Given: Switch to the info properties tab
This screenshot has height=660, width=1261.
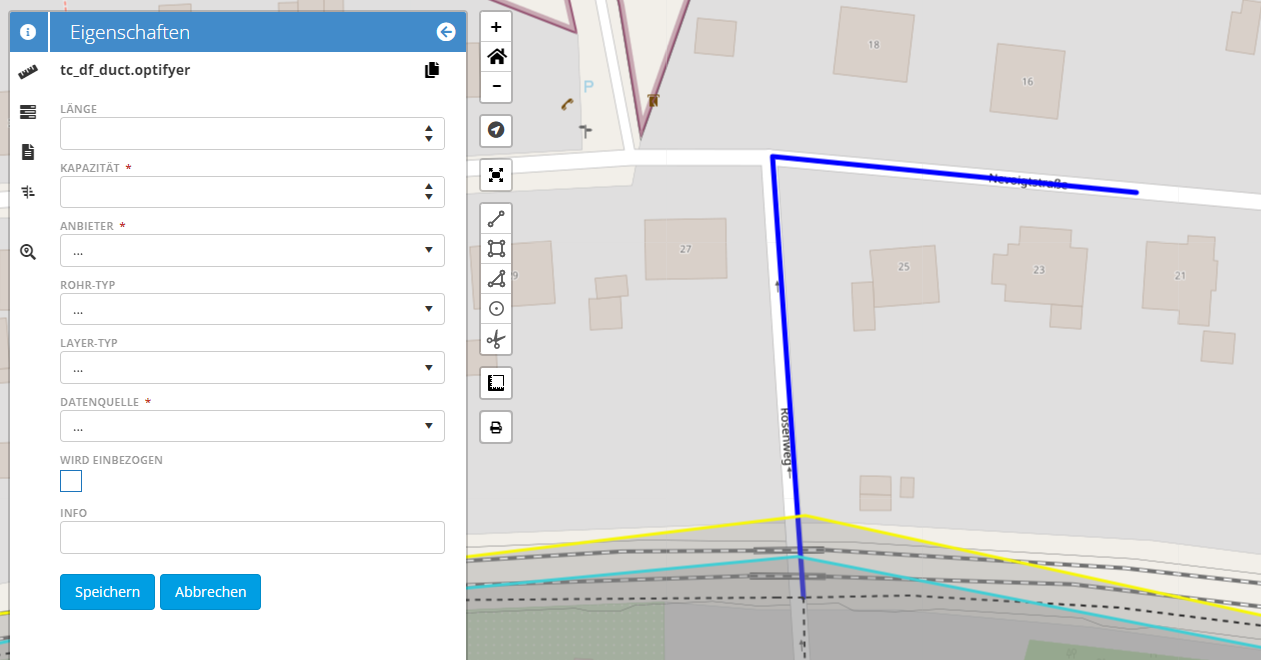Looking at the screenshot, I should point(28,32).
